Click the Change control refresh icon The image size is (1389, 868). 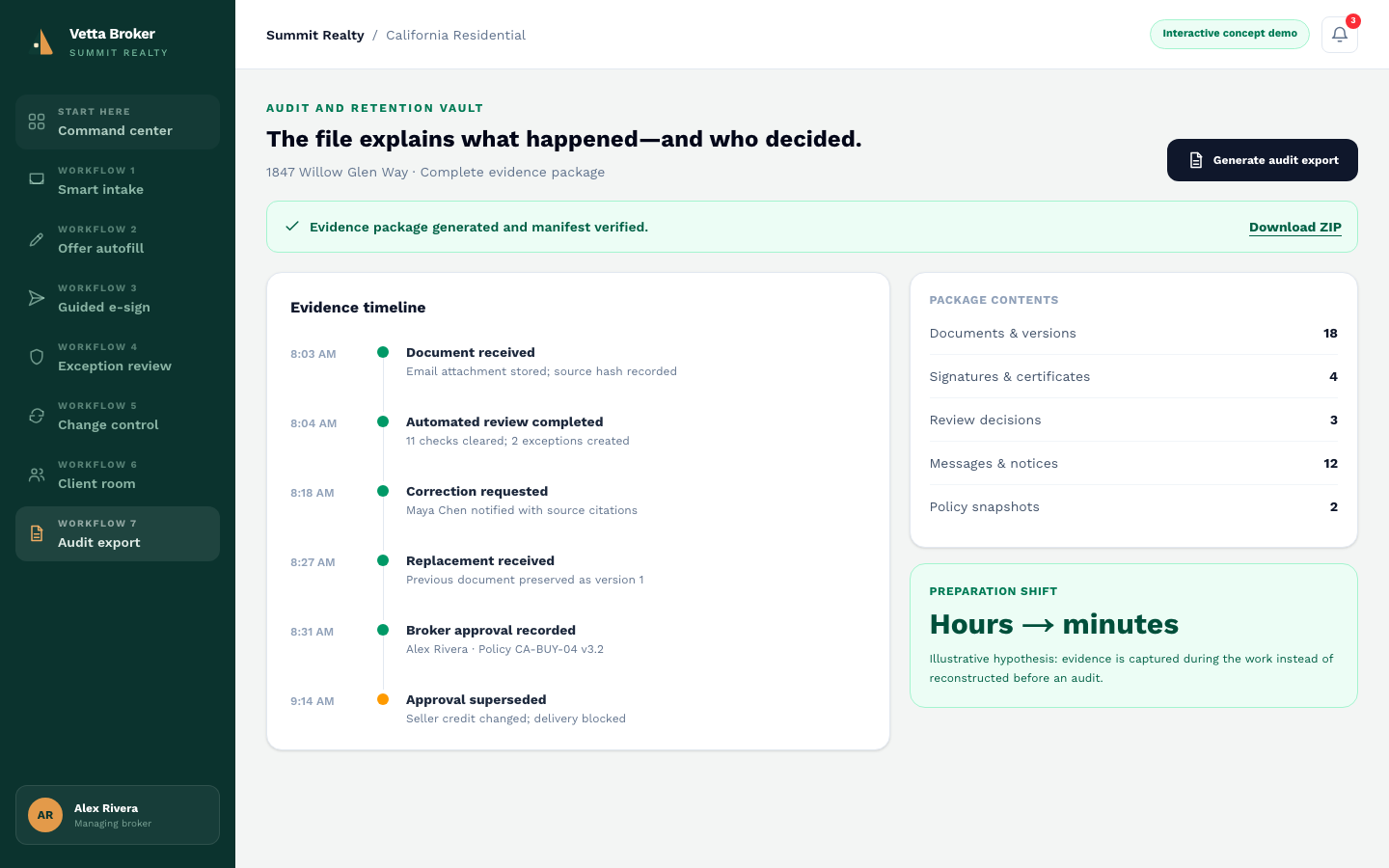point(37,416)
